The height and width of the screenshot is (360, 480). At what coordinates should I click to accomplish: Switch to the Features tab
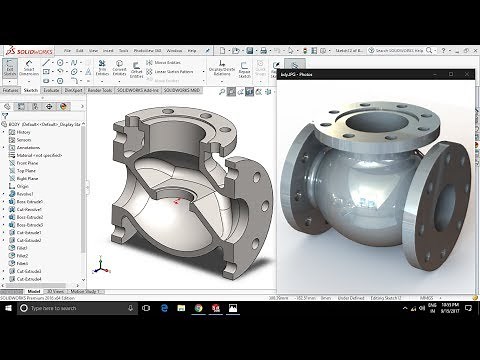tap(10, 90)
